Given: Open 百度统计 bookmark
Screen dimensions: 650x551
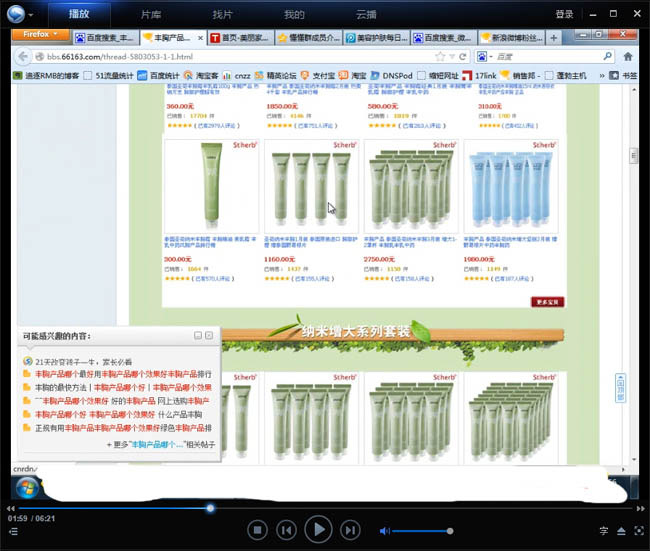Looking at the screenshot, I should tap(159, 75).
